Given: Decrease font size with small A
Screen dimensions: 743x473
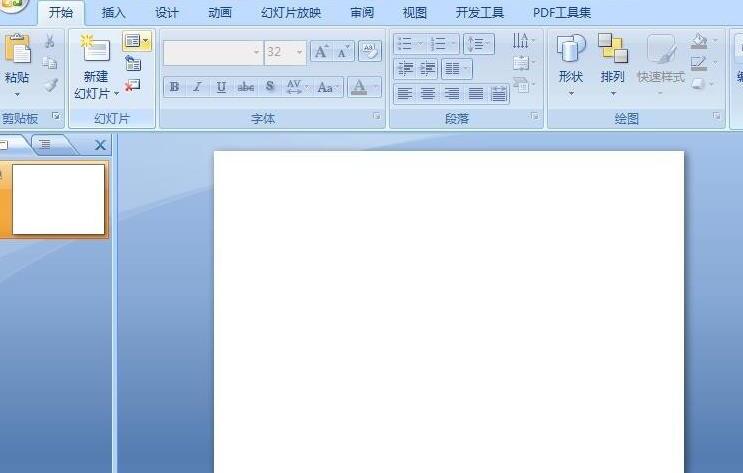Looking at the screenshot, I should click(343, 52).
